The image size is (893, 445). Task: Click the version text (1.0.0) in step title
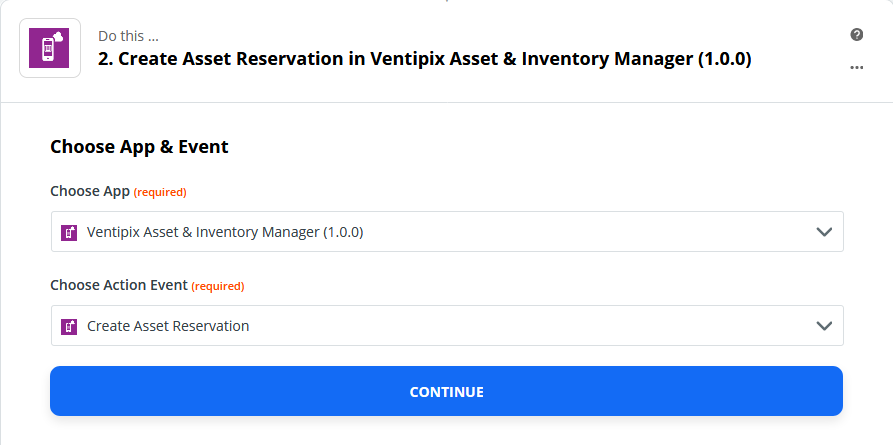tap(724, 59)
